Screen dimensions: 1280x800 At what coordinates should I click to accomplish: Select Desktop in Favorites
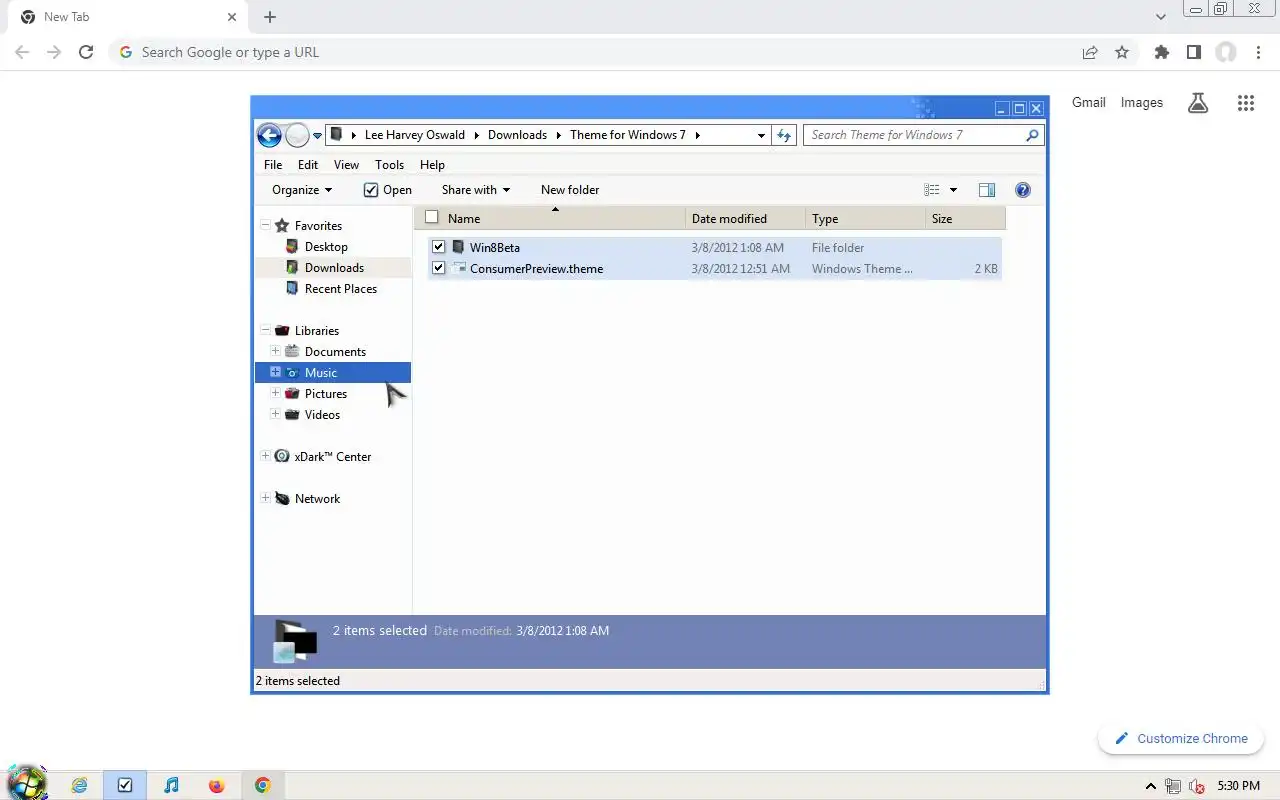pyautogui.click(x=326, y=247)
